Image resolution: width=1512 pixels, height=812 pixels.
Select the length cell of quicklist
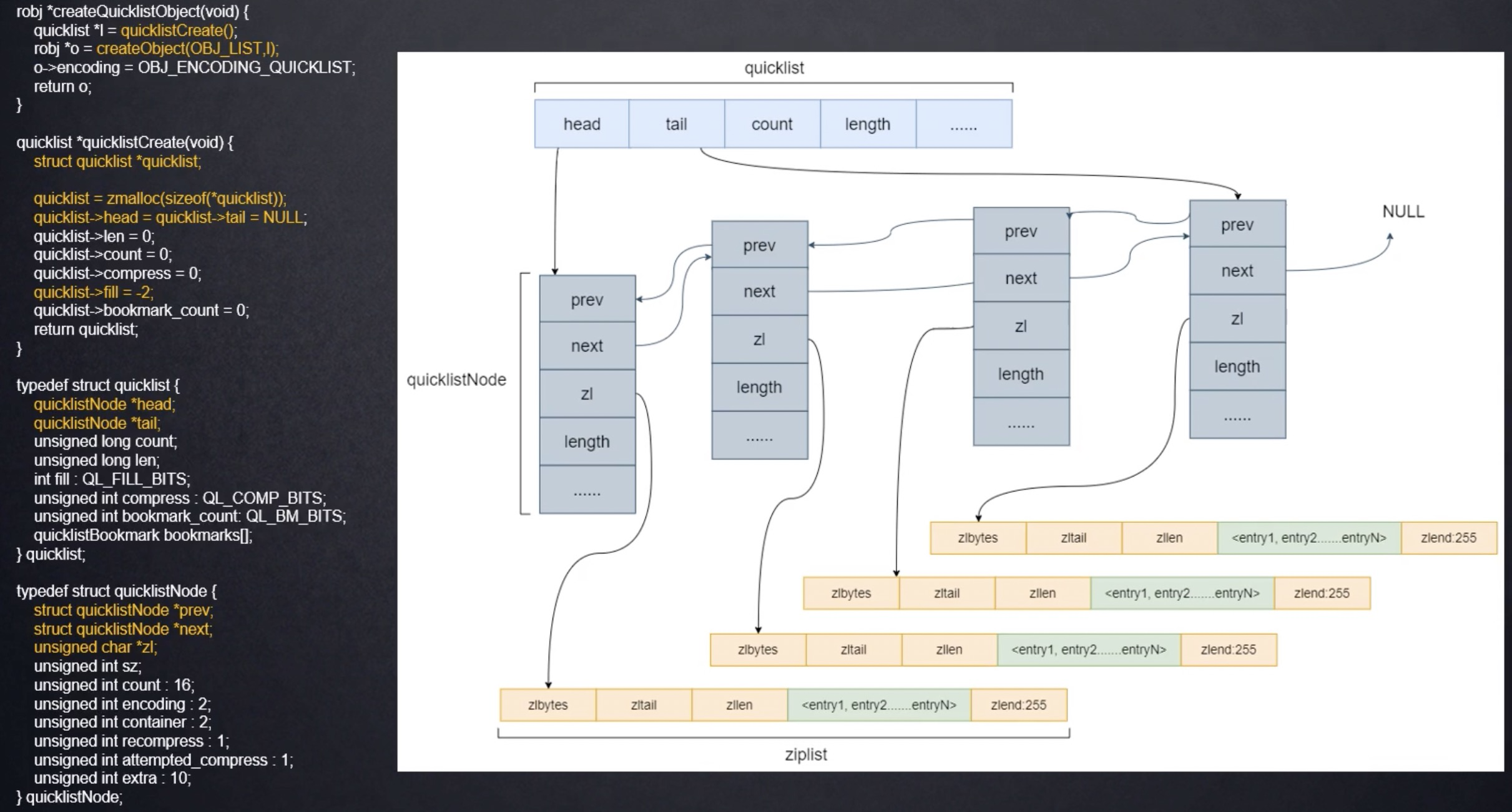(867, 124)
